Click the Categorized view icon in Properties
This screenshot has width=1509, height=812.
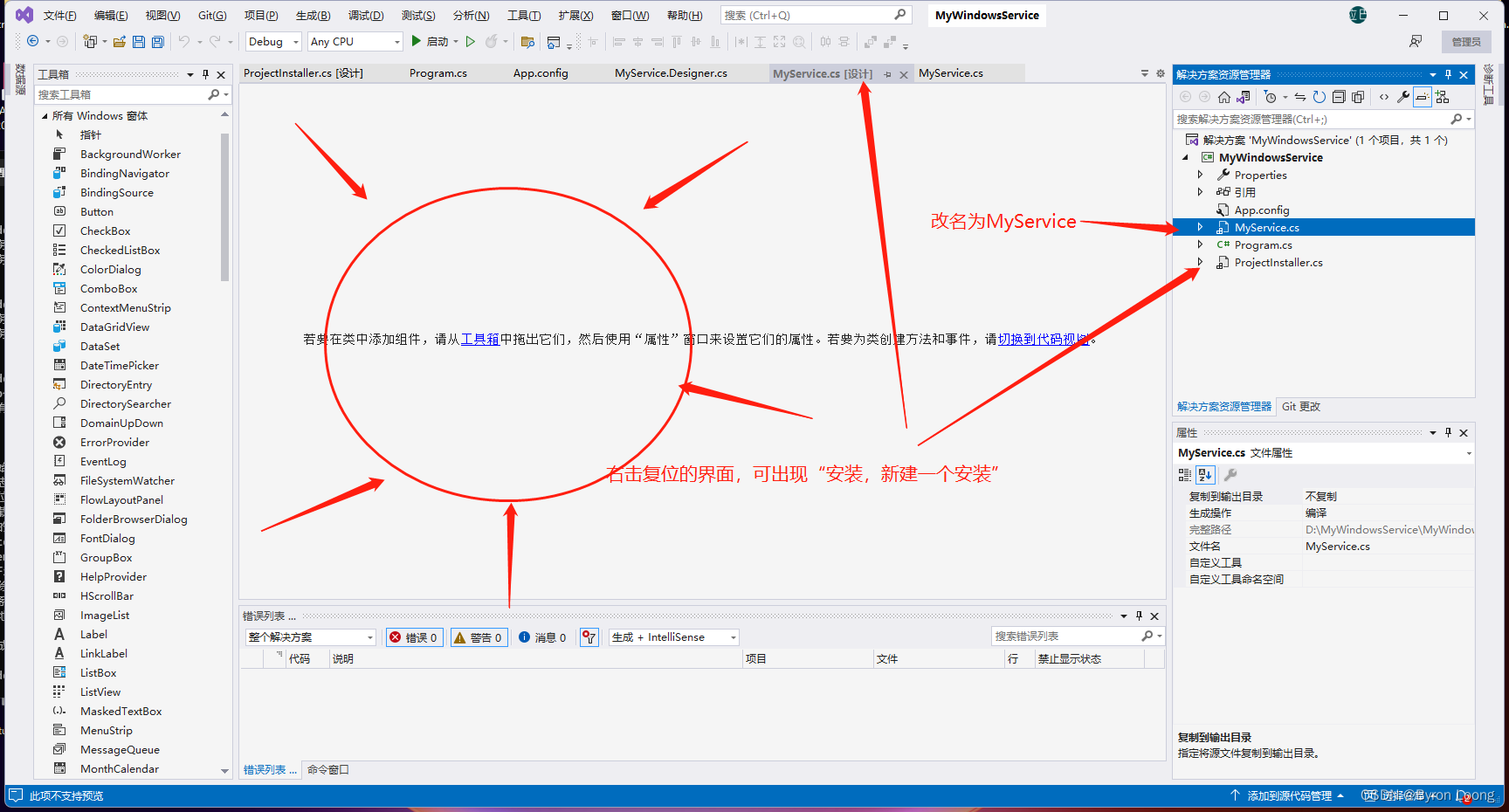(x=1185, y=475)
